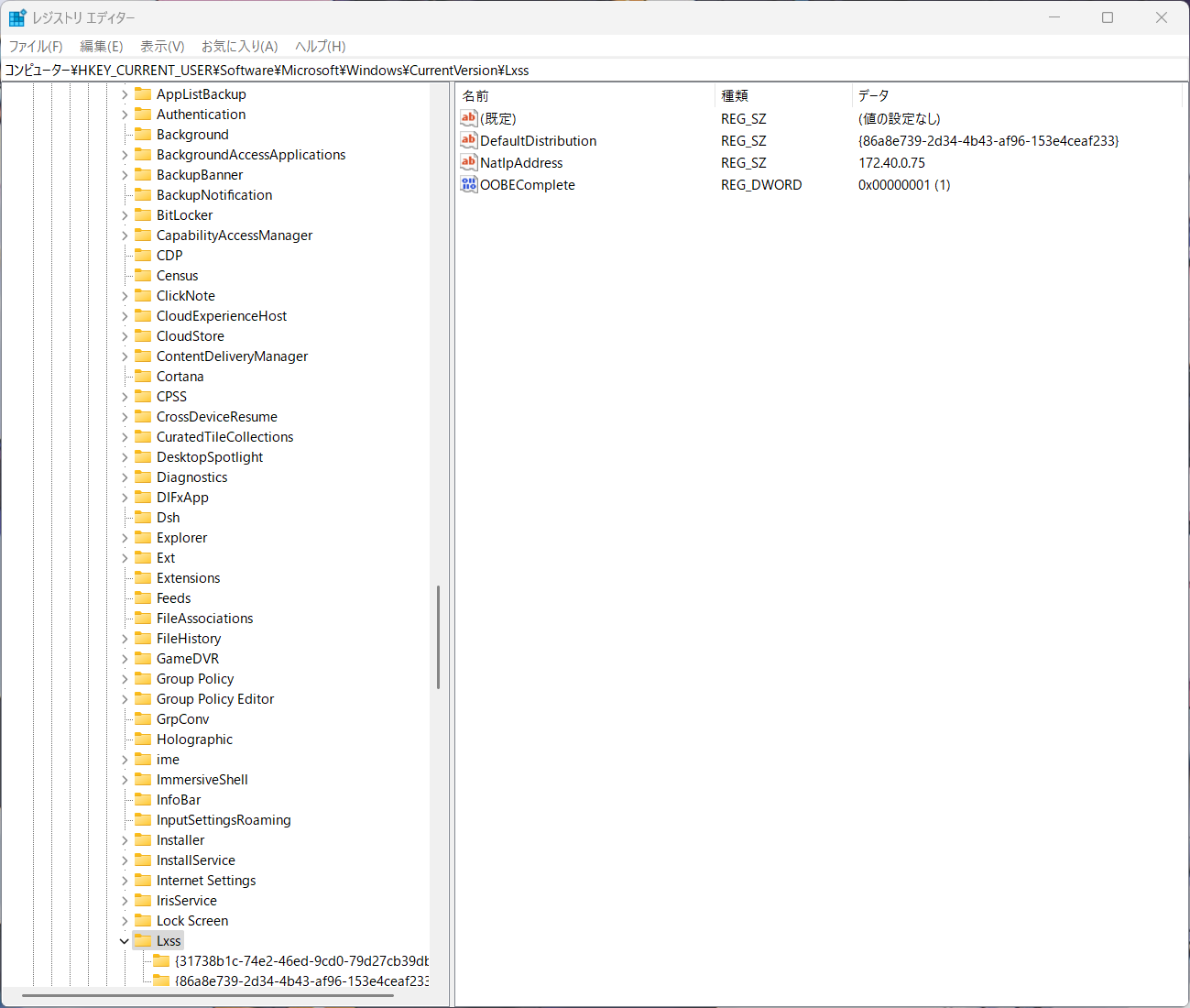Click the DefaultDistribution string value icon
Screen dimensions: 1190x1008
(468, 140)
